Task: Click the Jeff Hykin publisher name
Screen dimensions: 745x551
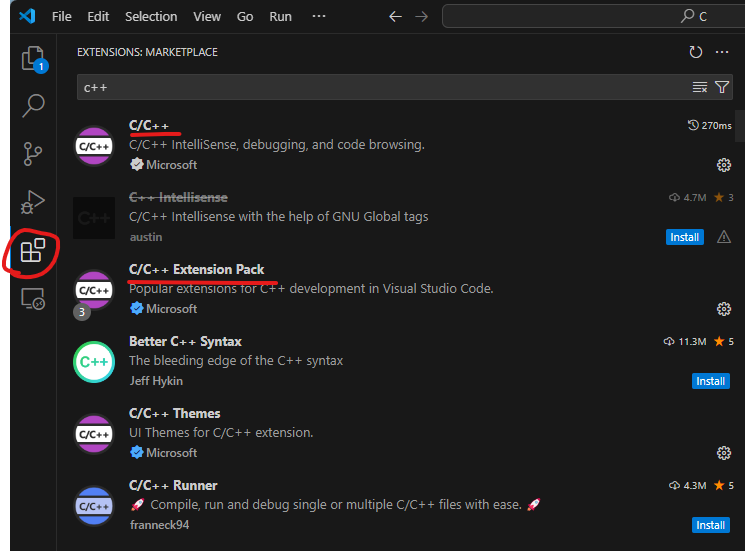Action: [x=156, y=381]
